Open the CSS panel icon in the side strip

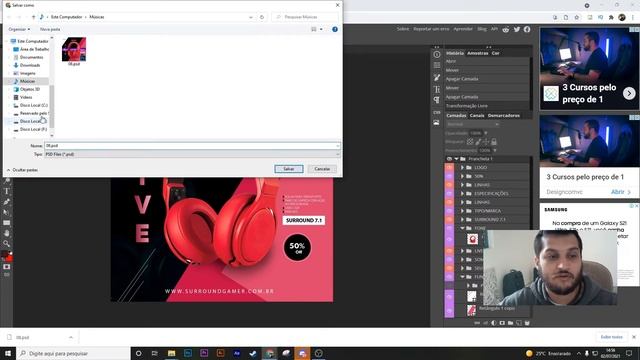(x=437, y=112)
